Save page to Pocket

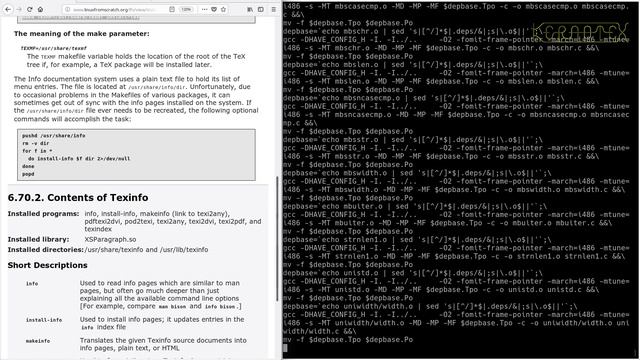(x=214, y=9)
